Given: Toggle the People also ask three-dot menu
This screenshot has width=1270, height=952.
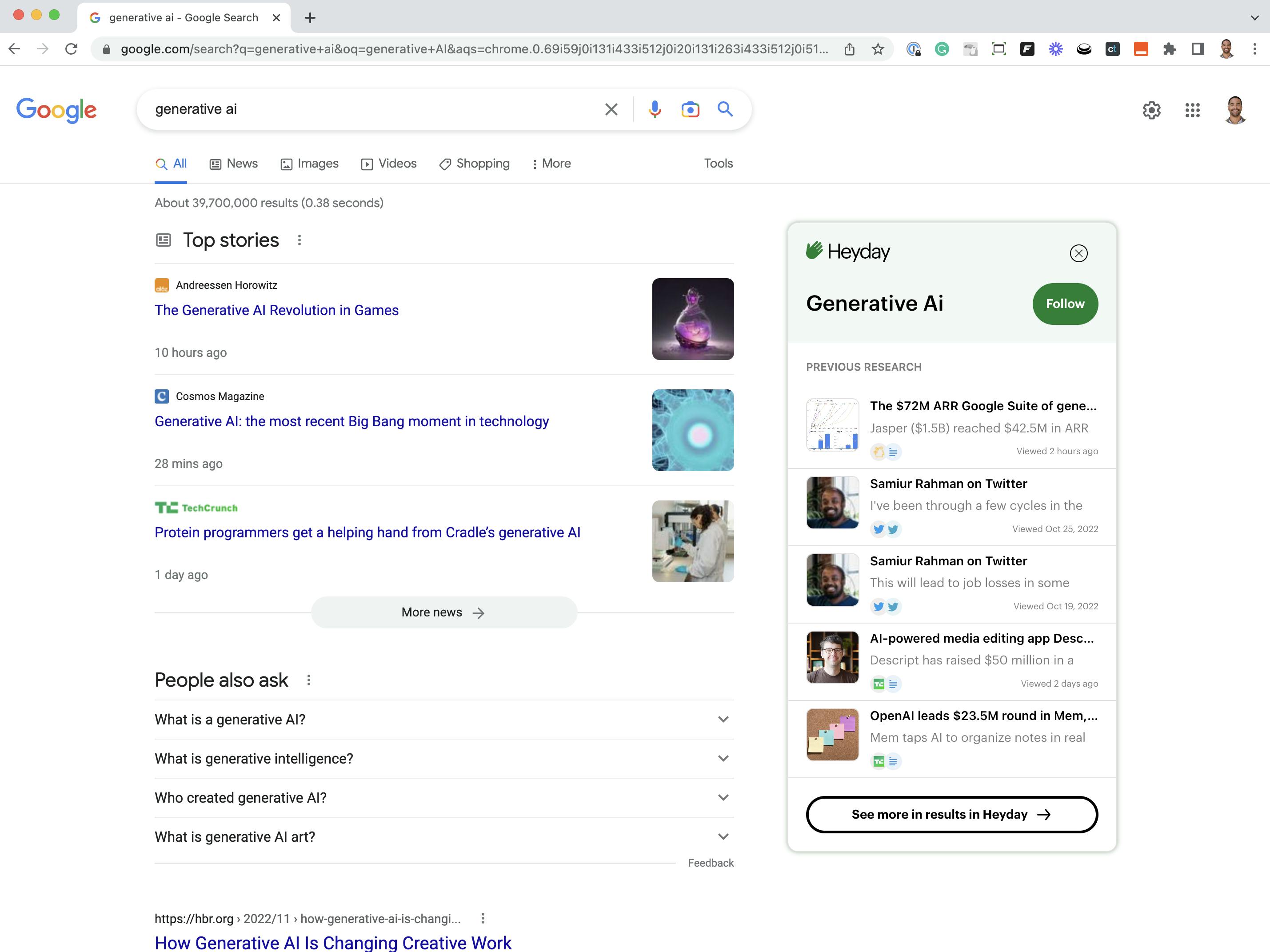Looking at the screenshot, I should 309,680.
